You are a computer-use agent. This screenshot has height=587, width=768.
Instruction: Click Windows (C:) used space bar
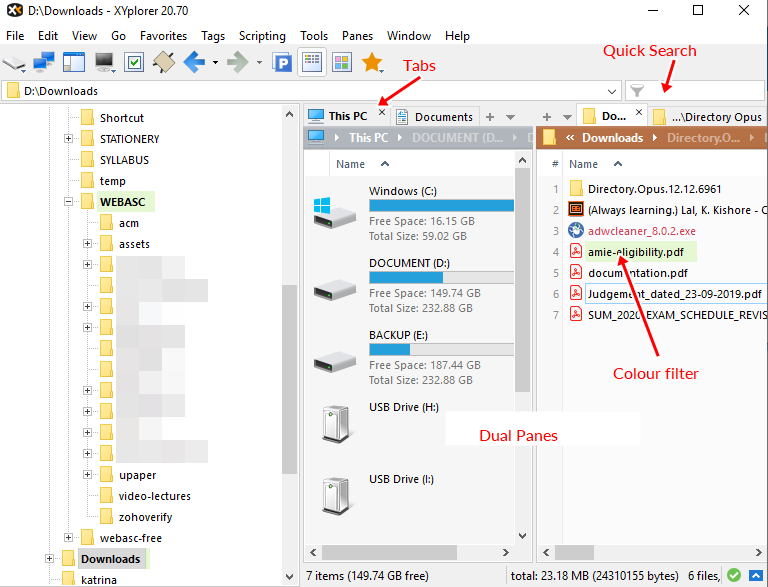pos(441,205)
